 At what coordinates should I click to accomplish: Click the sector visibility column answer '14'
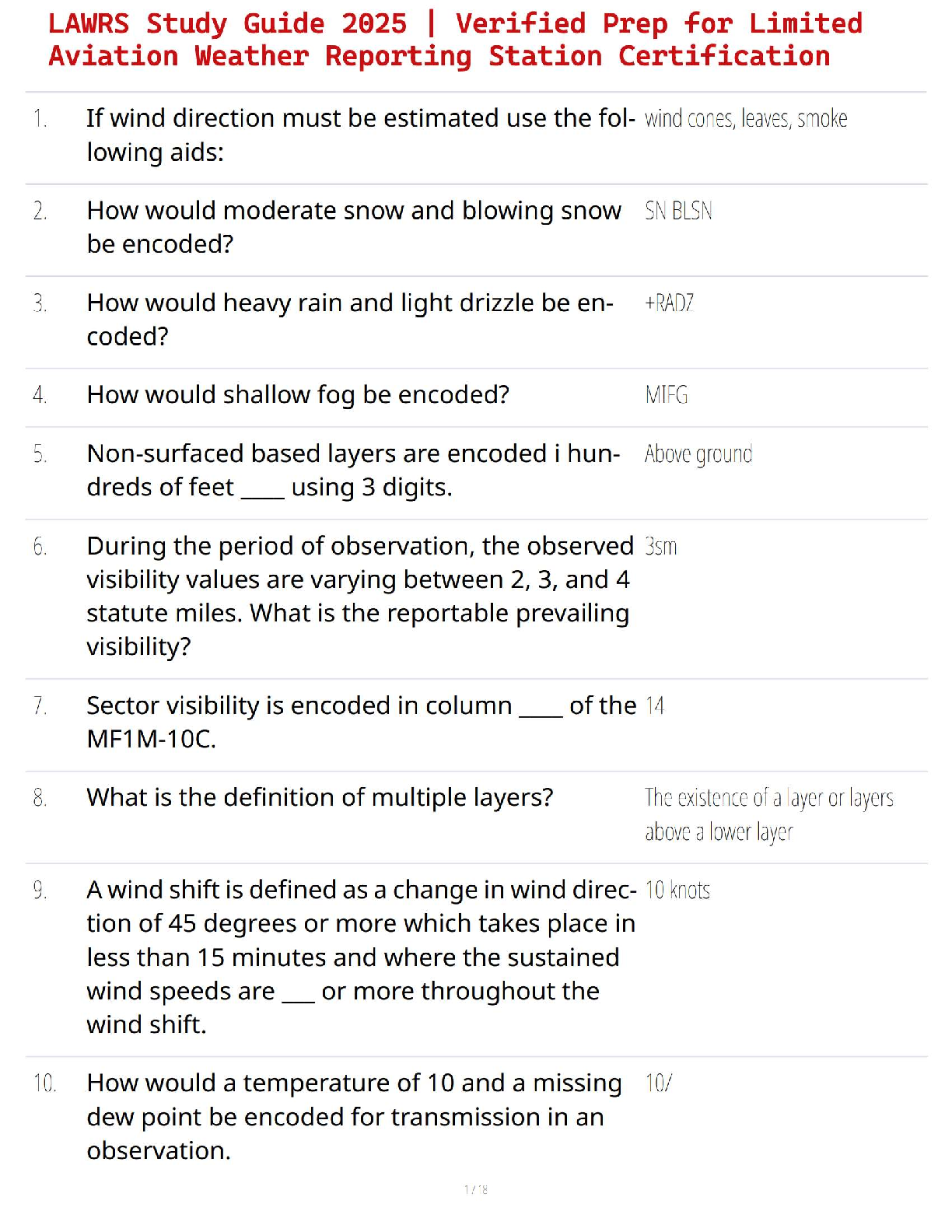655,706
